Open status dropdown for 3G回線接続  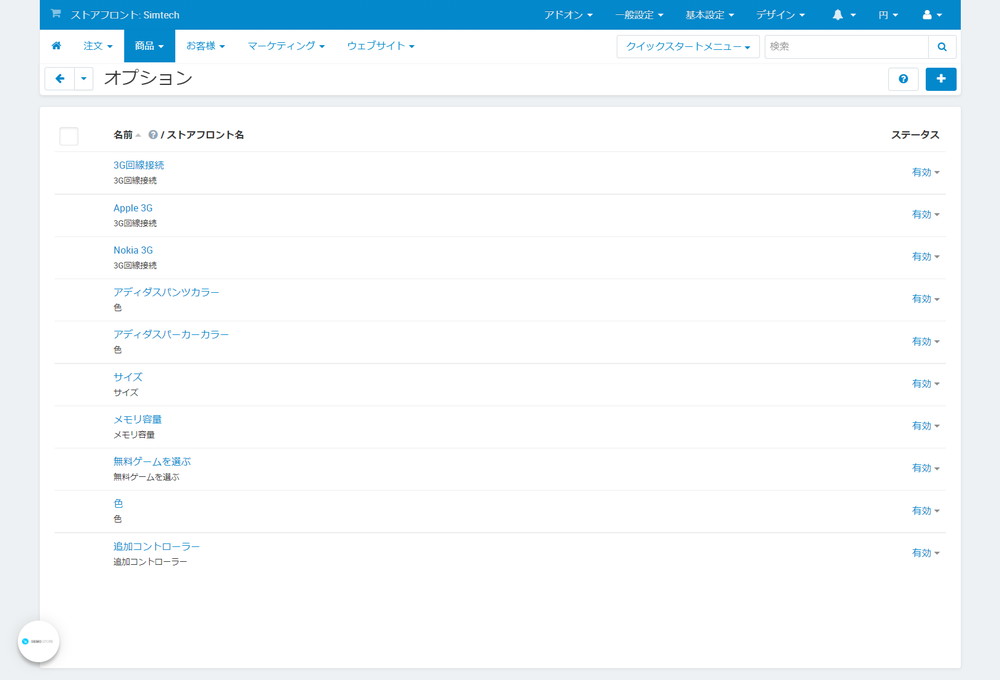pos(925,172)
